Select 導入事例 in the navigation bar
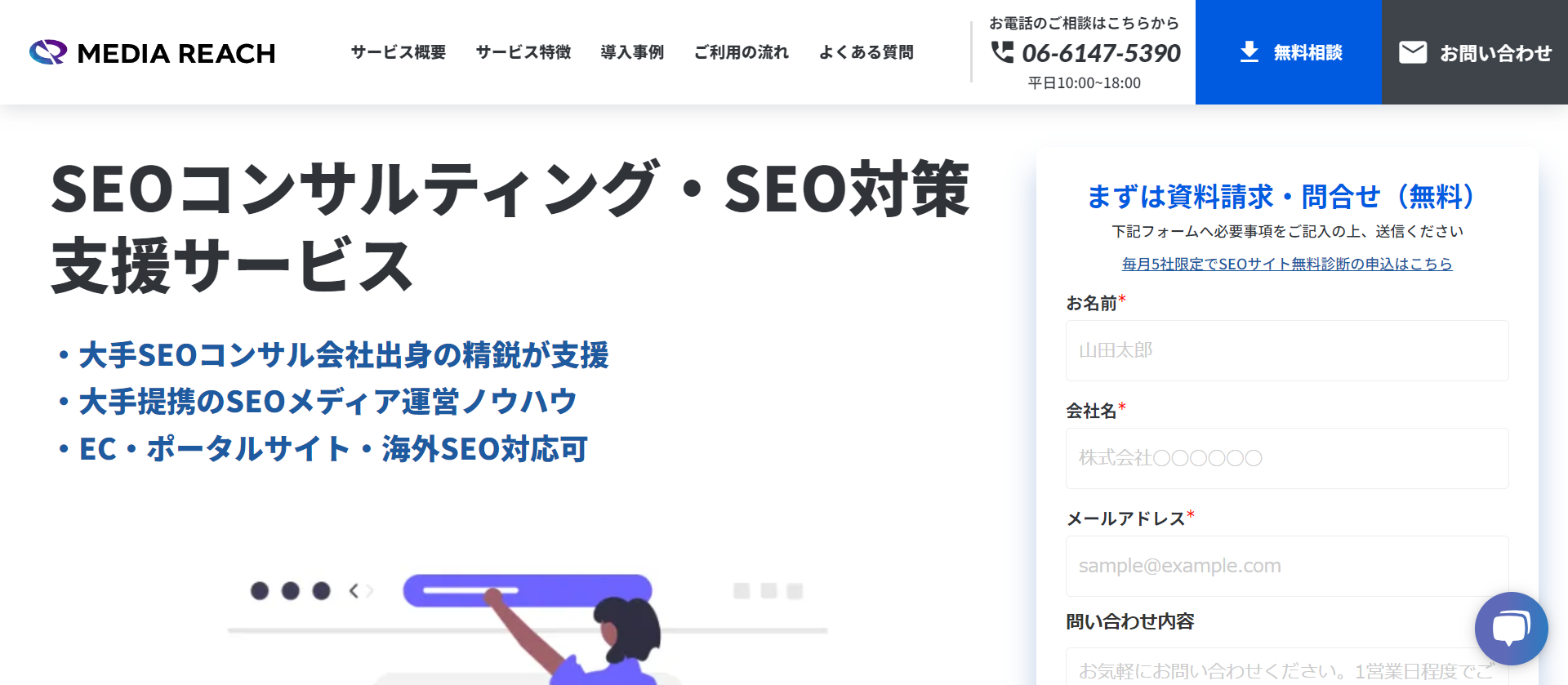Viewport: 1568px width, 685px height. click(x=632, y=52)
